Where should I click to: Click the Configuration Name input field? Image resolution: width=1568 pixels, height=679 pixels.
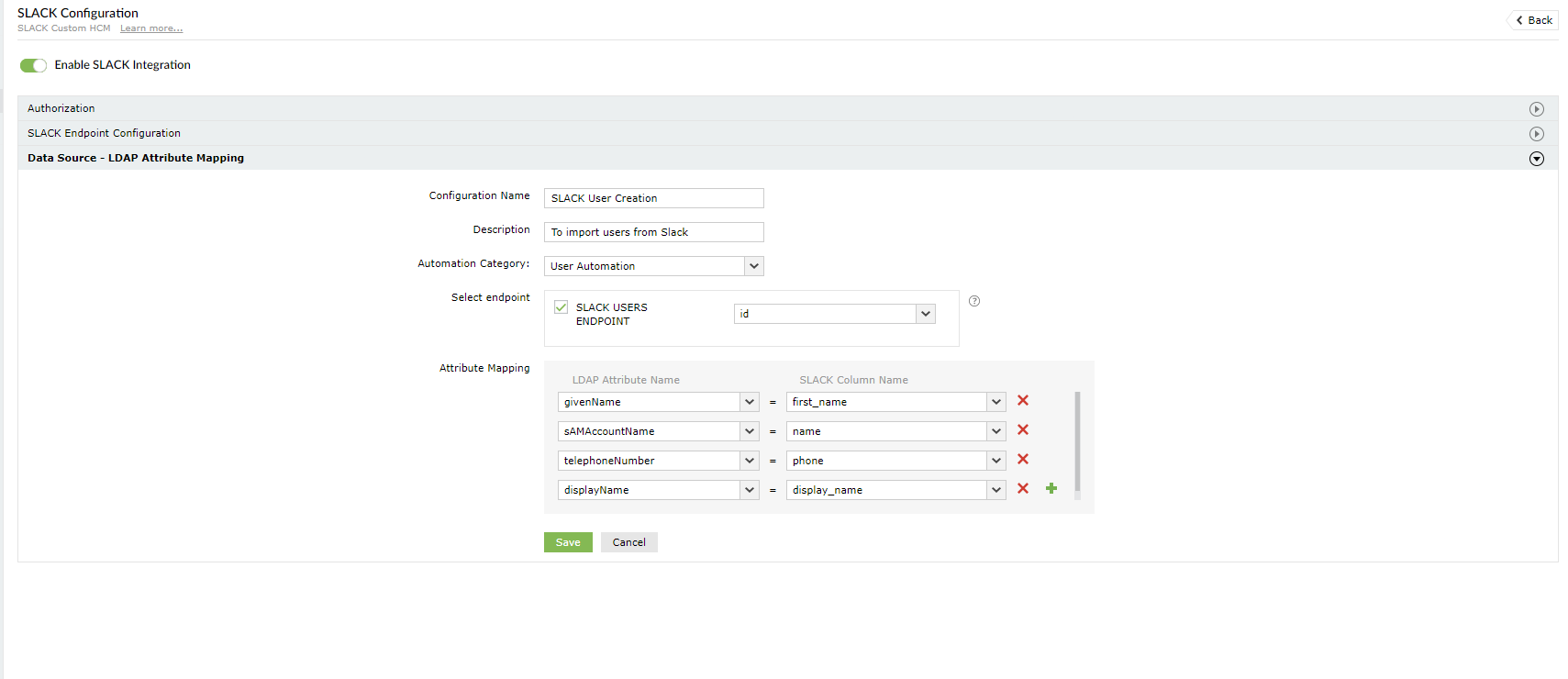pos(653,198)
